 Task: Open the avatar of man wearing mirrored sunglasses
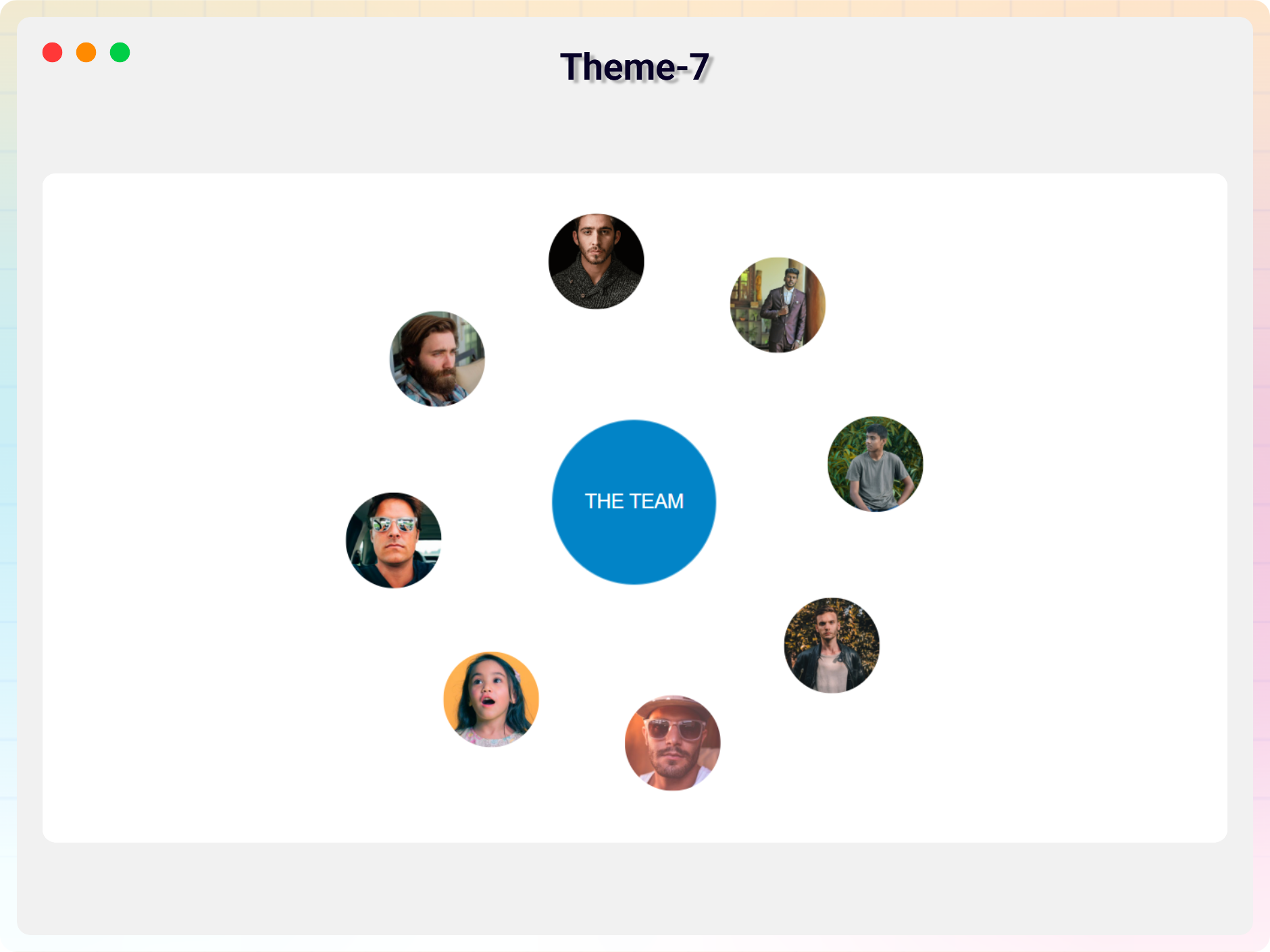[x=394, y=540]
